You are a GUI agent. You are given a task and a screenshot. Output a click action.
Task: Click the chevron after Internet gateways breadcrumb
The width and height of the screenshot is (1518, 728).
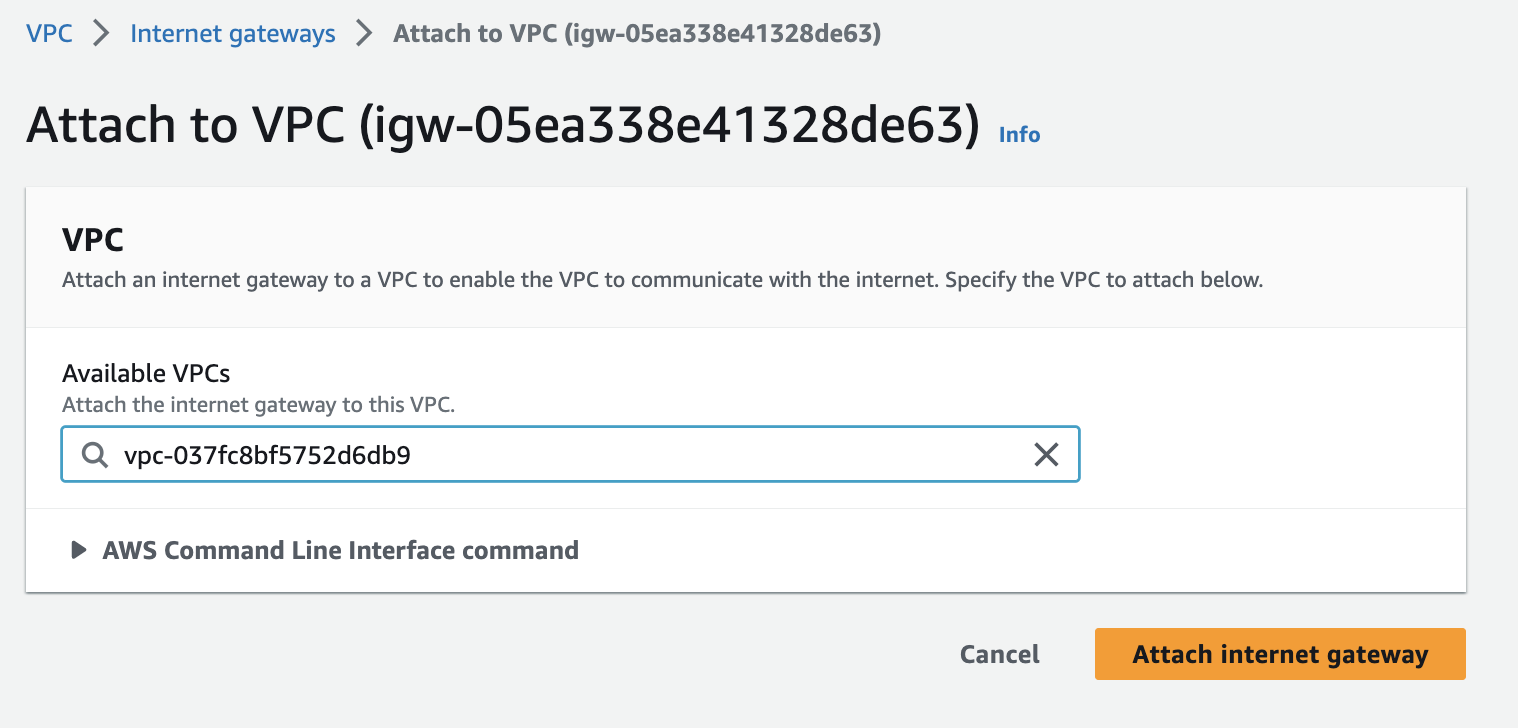coord(365,33)
